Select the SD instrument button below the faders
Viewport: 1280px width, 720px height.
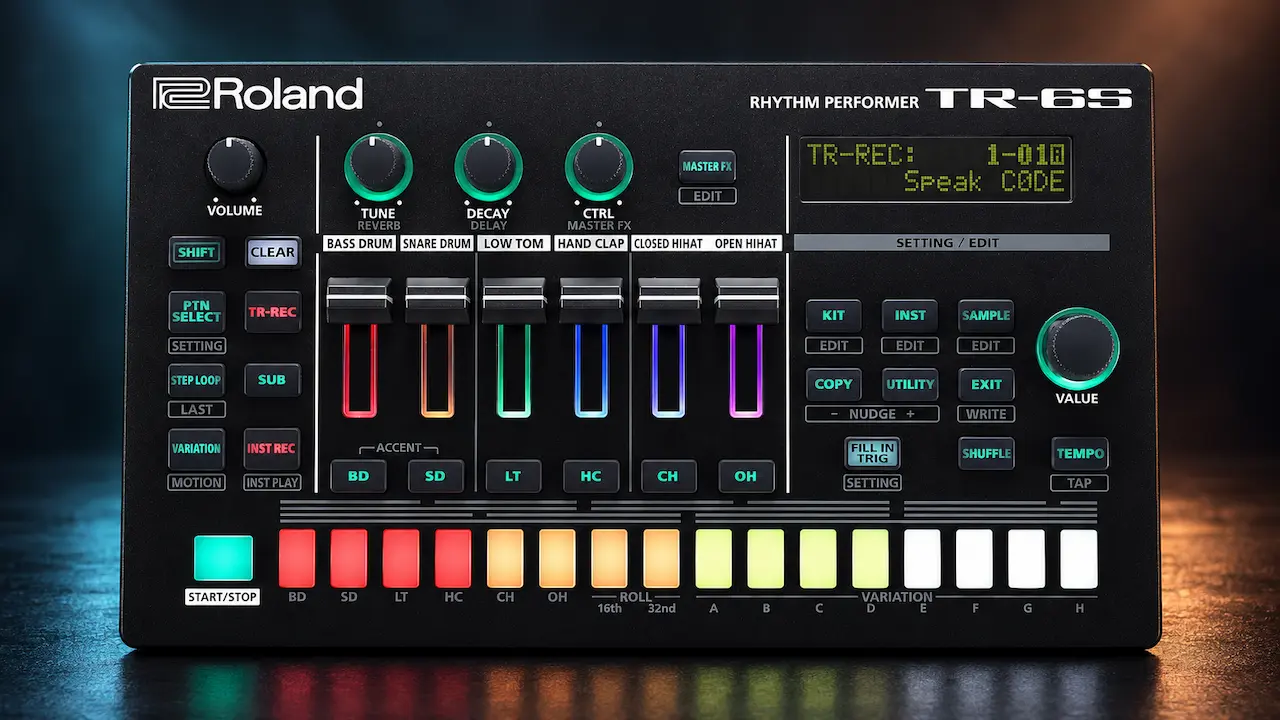coord(435,476)
